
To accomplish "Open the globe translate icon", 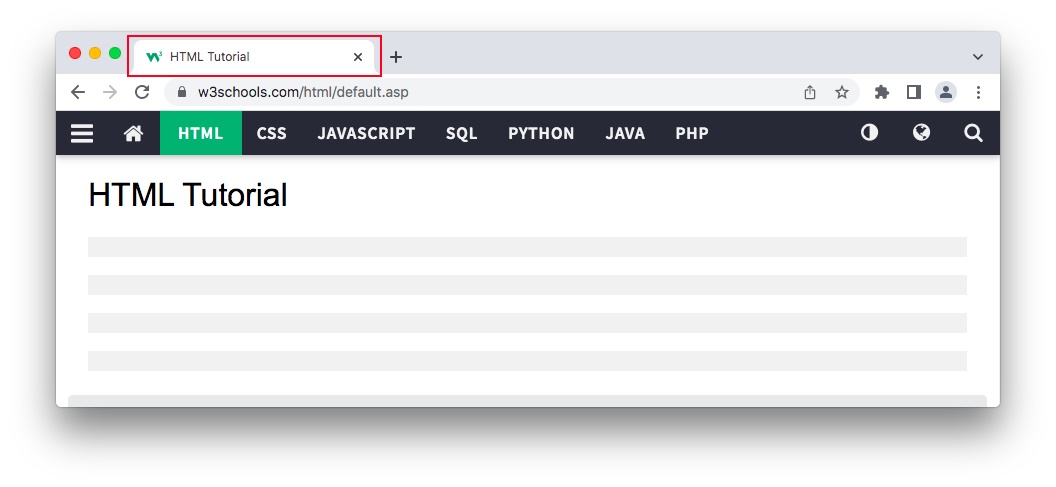I will 921,133.
